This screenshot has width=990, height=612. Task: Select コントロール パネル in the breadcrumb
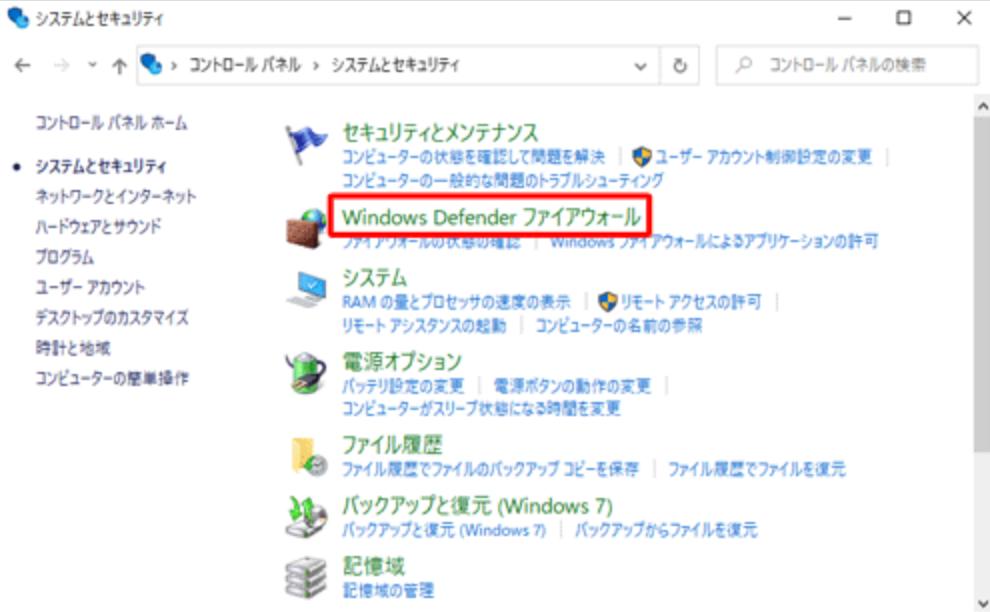[245, 64]
